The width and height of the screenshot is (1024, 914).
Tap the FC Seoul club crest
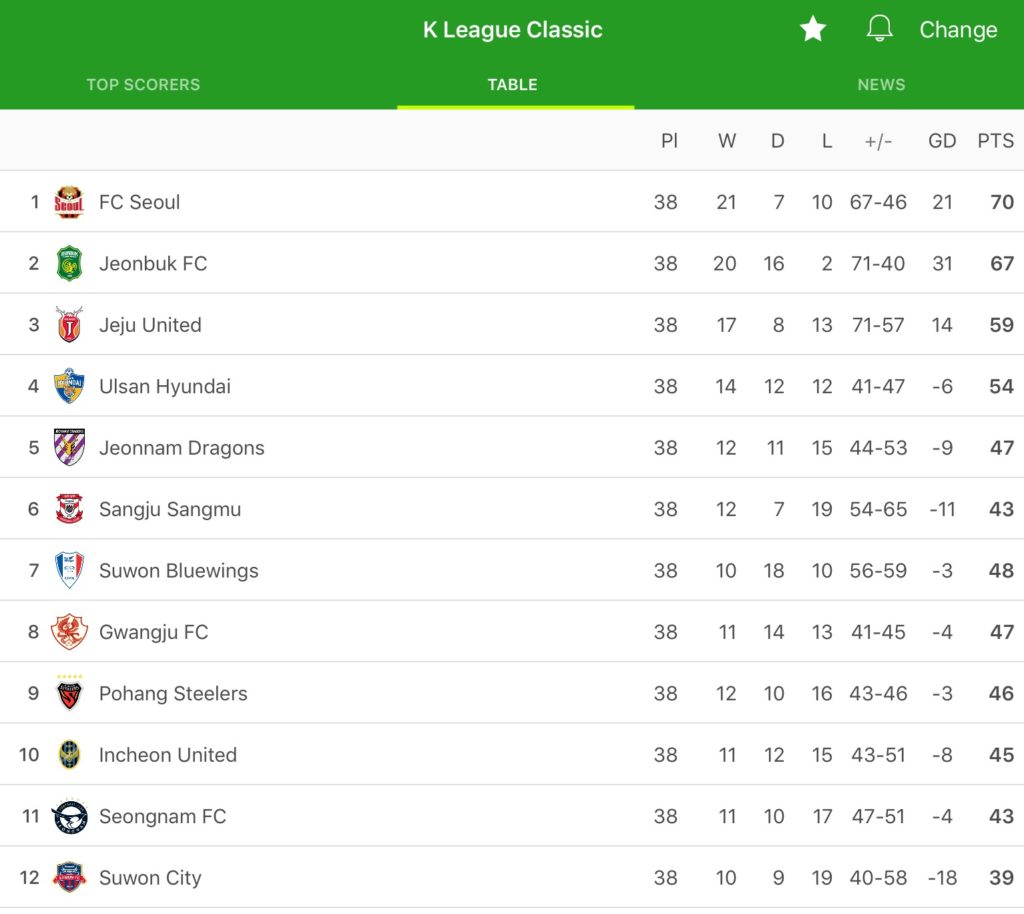pyautogui.click(x=69, y=202)
